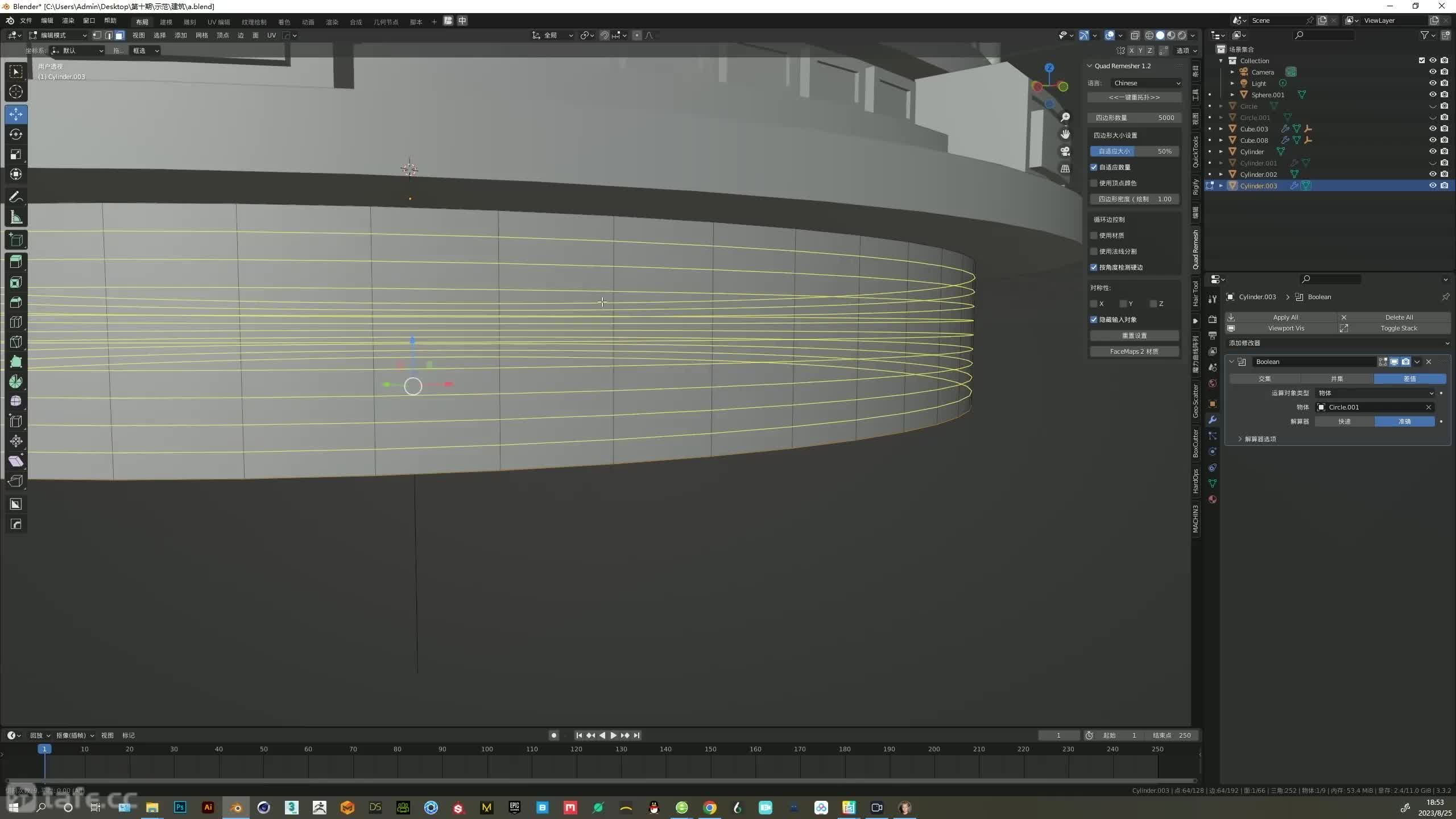Enable the 使用顶点颜色 checkbox
This screenshot has height=819, width=1456.
click(1094, 183)
